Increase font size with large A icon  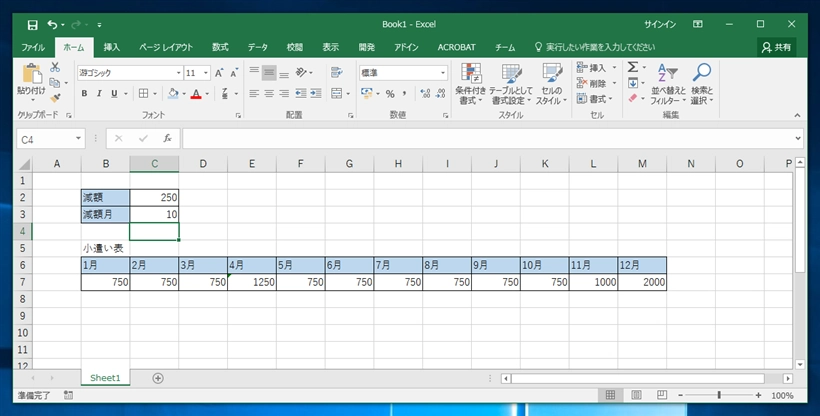(x=219, y=73)
